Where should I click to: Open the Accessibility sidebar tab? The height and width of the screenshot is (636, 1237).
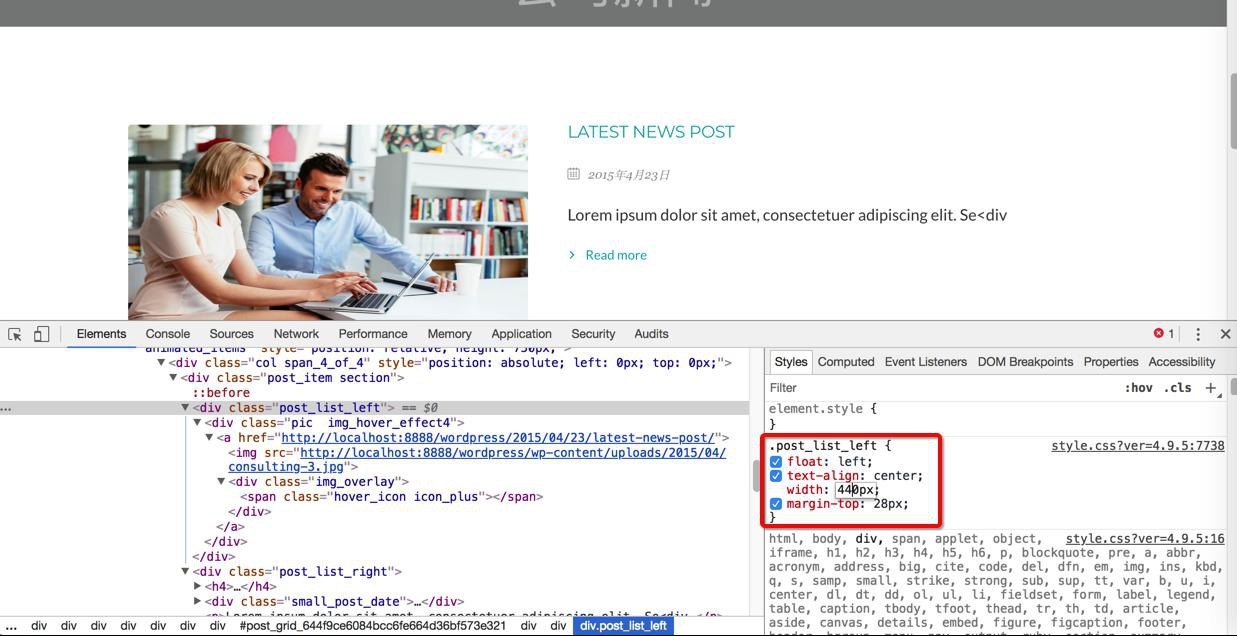(x=1182, y=362)
